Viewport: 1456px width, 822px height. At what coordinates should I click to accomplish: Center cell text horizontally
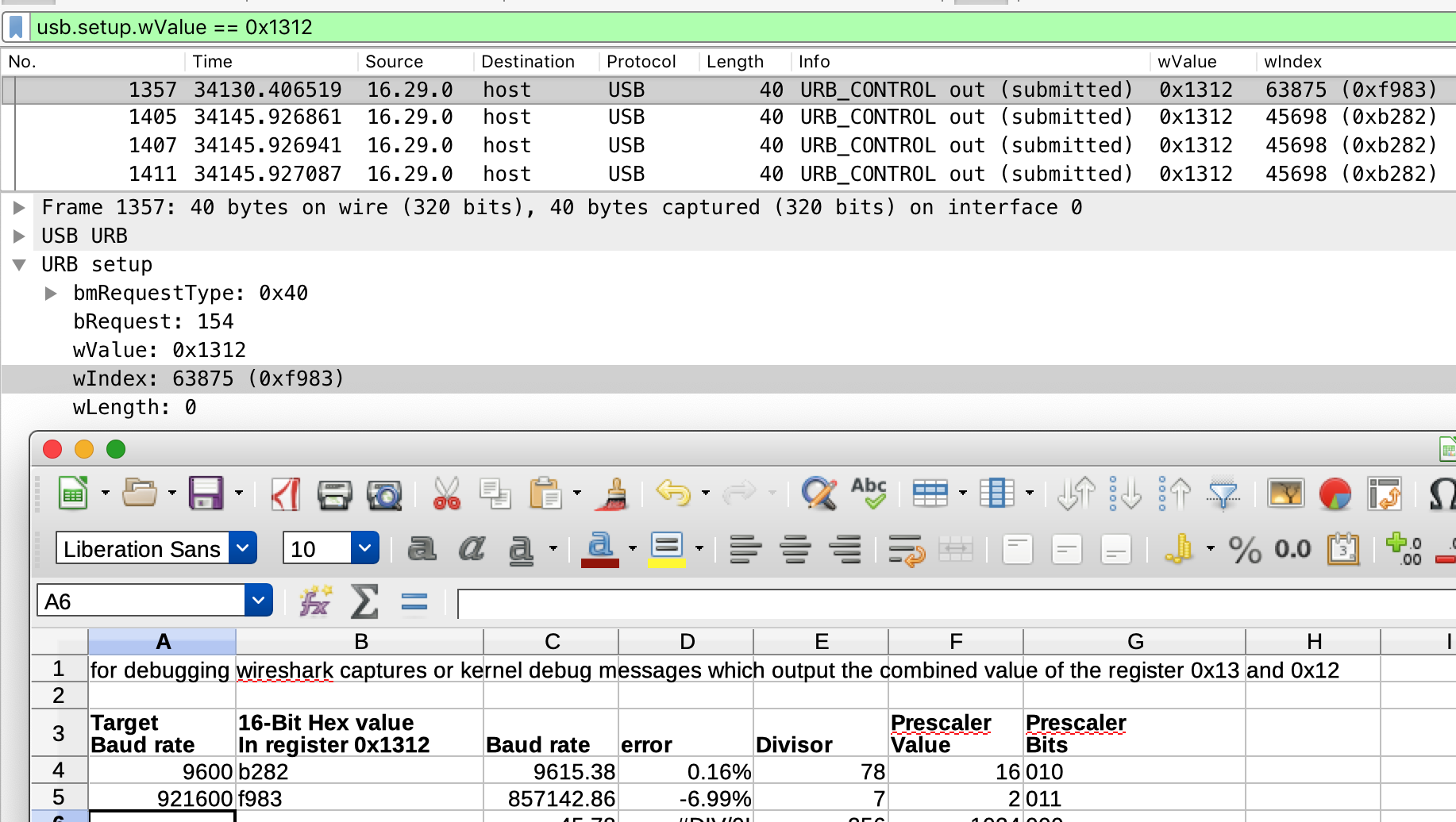click(x=795, y=549)
